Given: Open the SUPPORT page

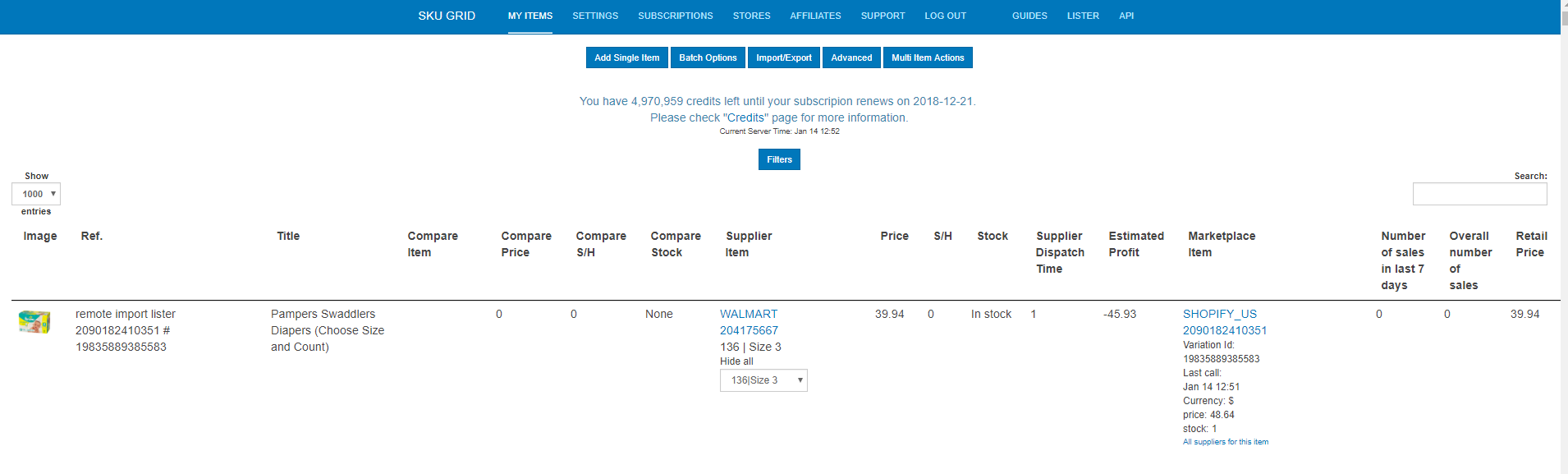Looking at the screenshot, I should [x=883, y=16].
